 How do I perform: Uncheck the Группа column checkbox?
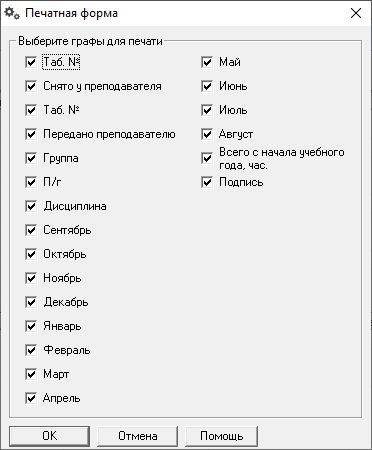(x=31, y=158)
